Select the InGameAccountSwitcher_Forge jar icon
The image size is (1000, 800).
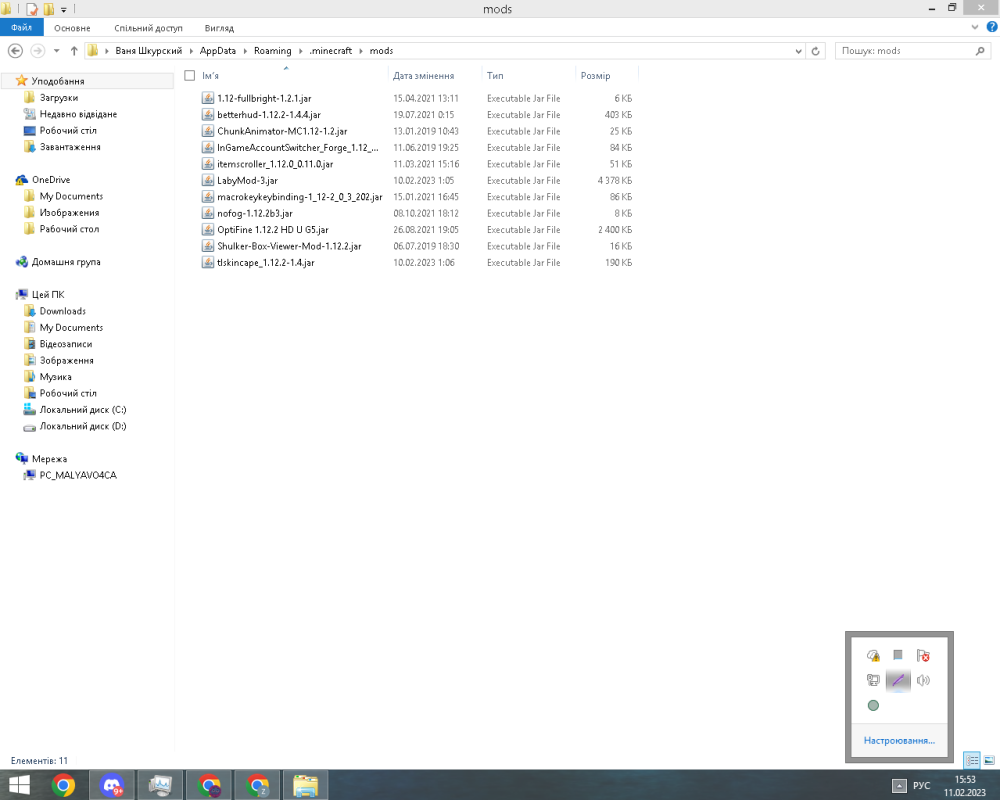coord(208,147)
